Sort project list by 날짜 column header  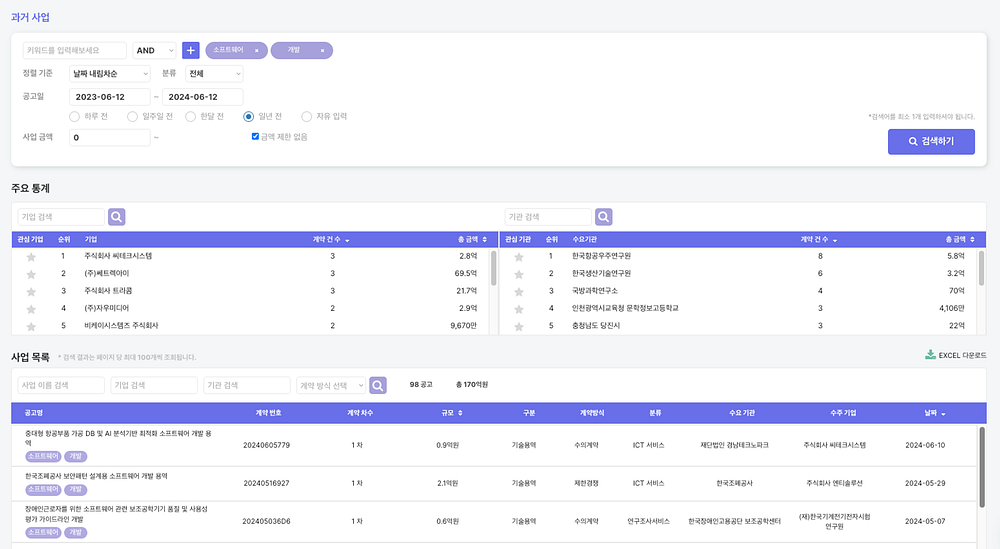(x=935, y=413)
